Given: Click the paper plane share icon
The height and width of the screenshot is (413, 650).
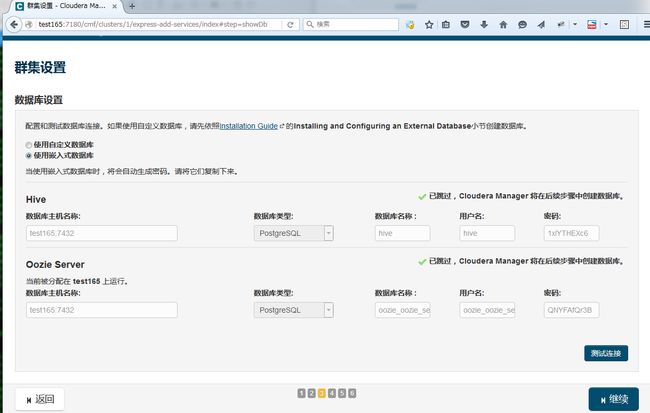Looking at the screenshot, I should [x=541, y=24].
